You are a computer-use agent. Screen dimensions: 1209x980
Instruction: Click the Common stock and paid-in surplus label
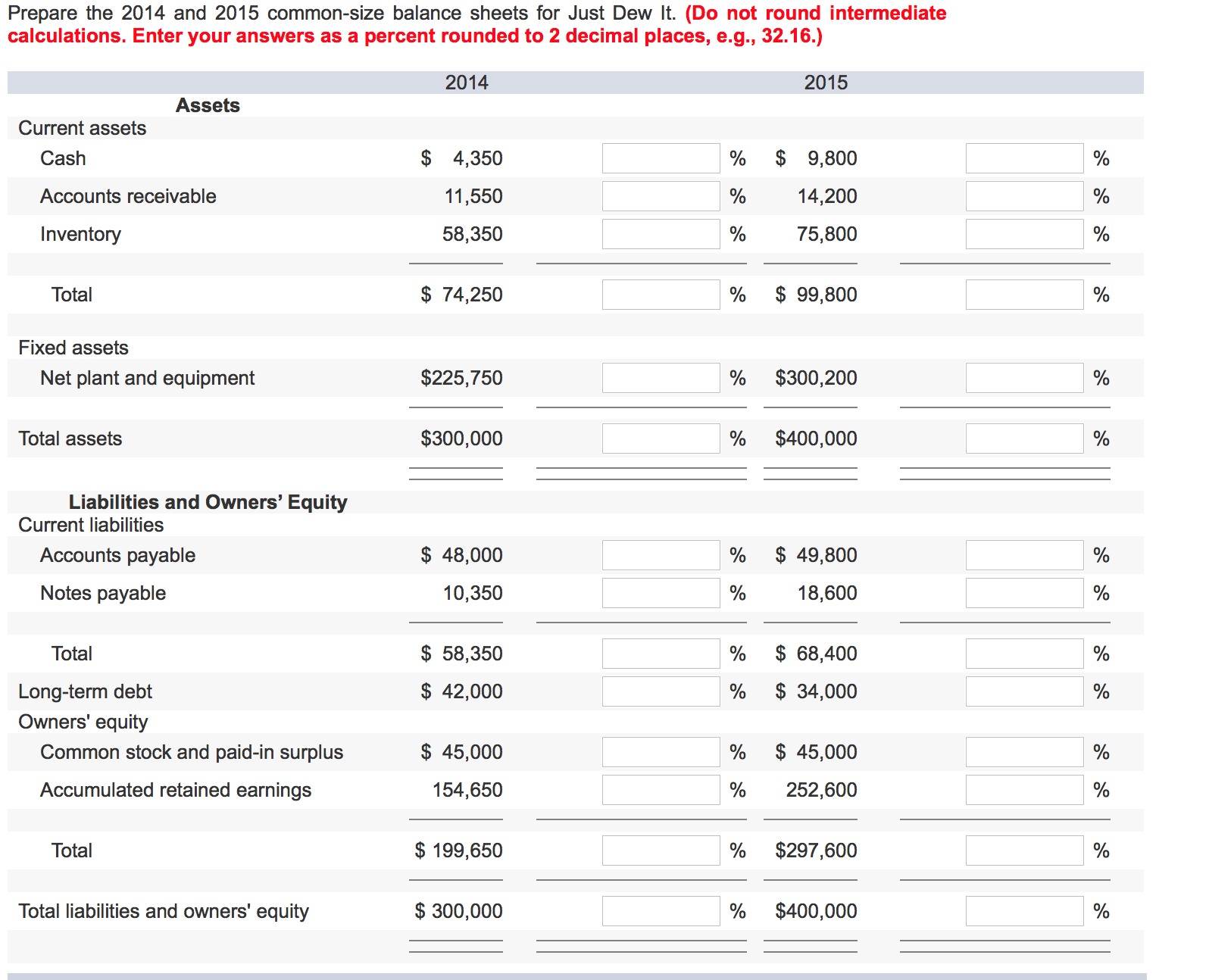192,752
